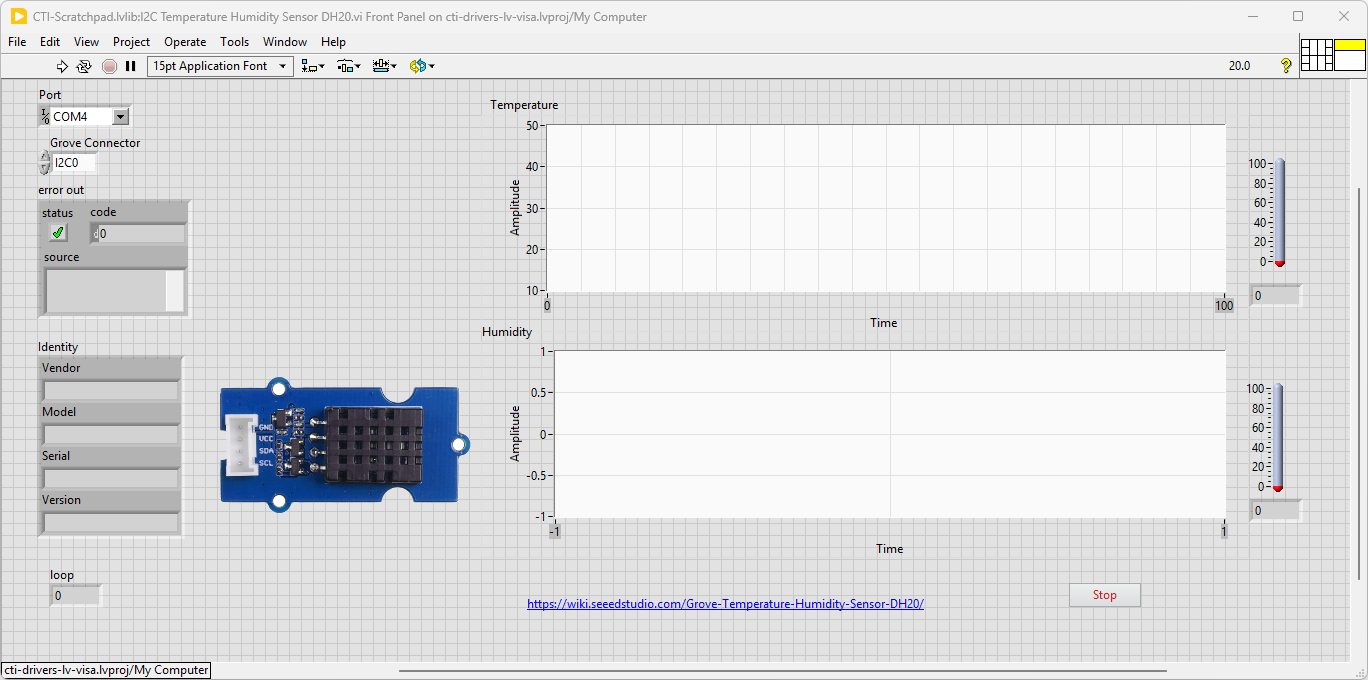The height and width of the screenshot is (680, 1368).
Task: Open the Operate menu
Action: click(185, 42)
